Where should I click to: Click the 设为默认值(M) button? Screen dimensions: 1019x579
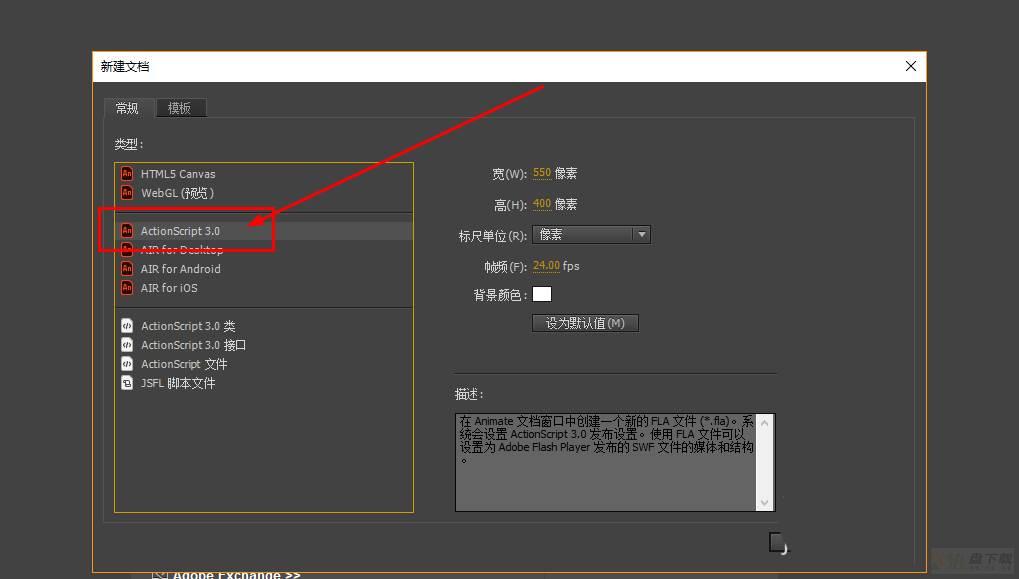(x=585, y=323)
